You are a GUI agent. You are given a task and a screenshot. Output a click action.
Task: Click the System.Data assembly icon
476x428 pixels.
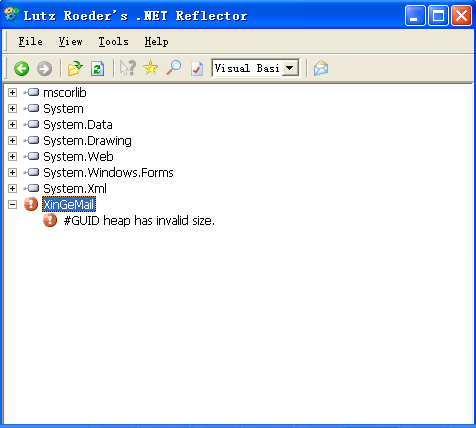pyautogui.click(x=31, y=124)
